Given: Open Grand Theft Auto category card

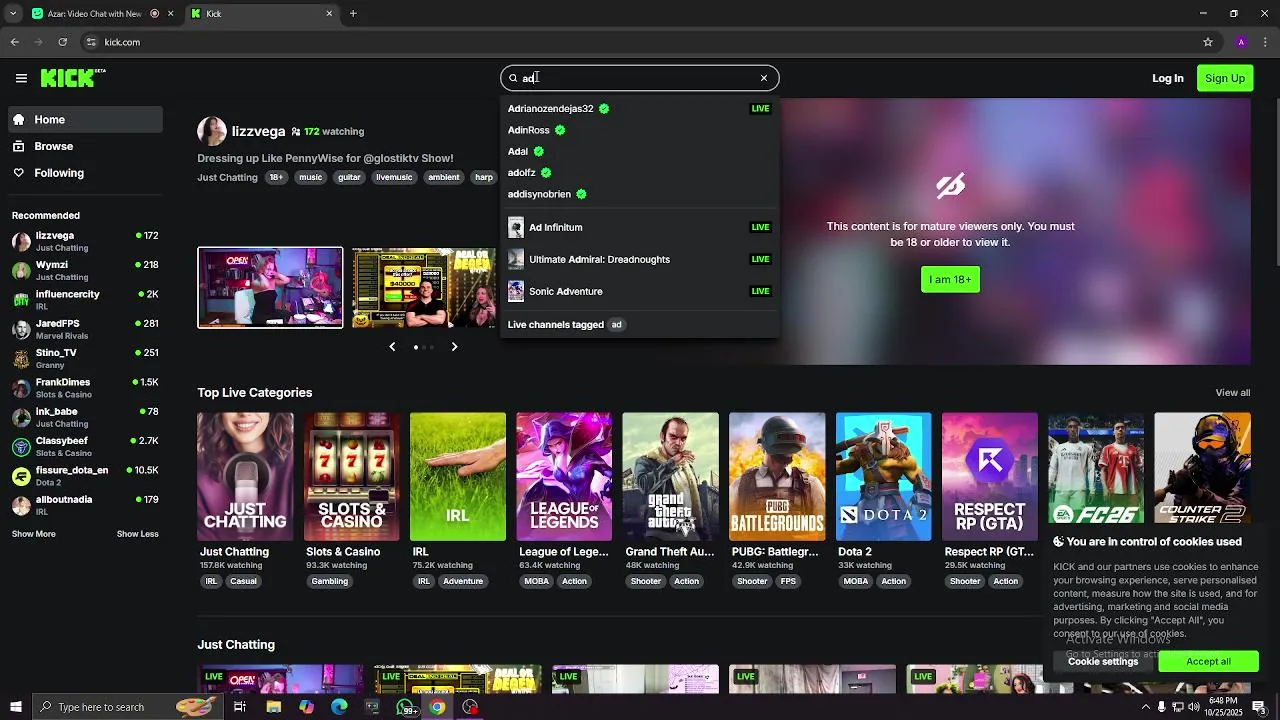Looking at the screenshot, I should point(670,476).
